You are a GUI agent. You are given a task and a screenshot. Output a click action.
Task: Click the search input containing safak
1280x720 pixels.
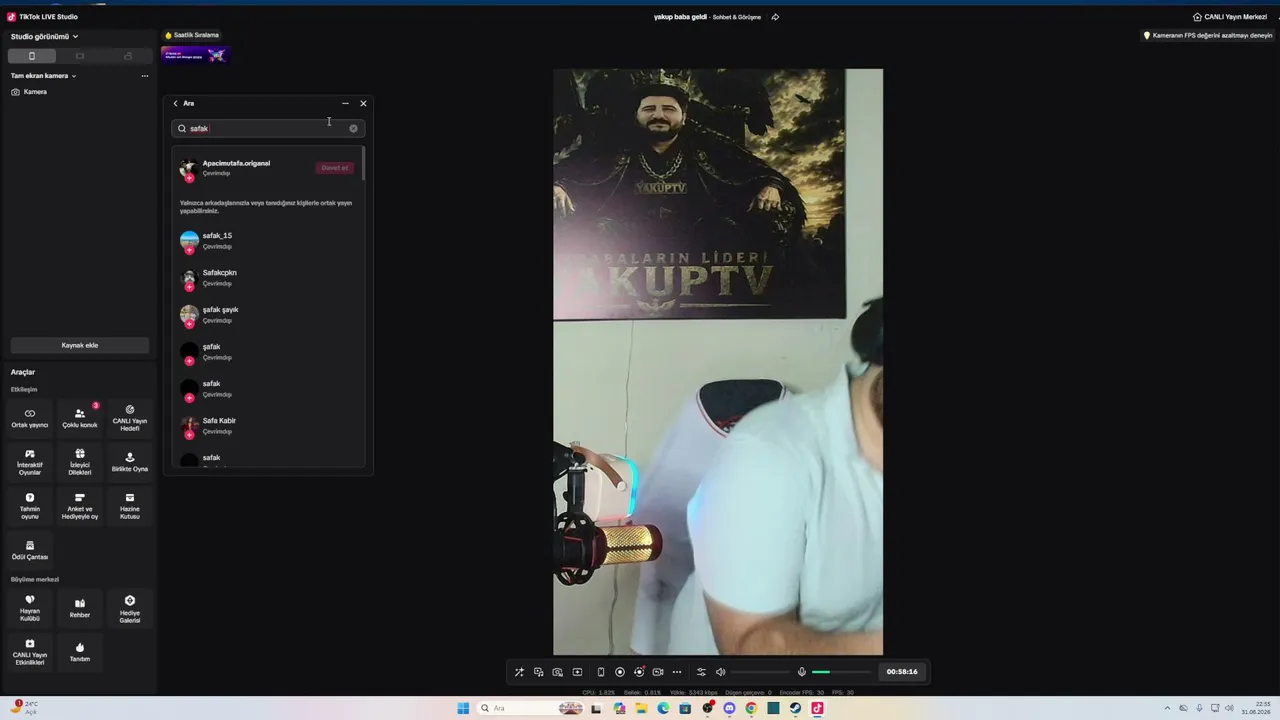coord(268,128)
